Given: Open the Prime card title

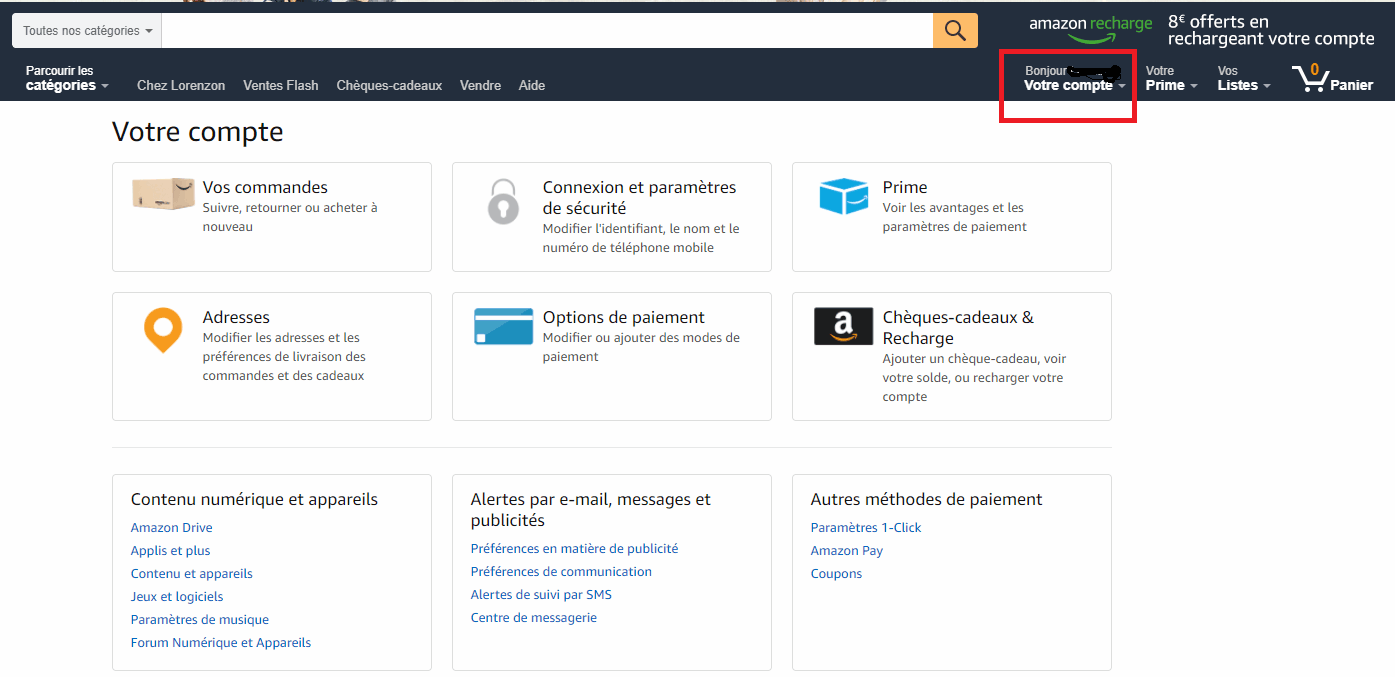Looking at the screenshot, I should [905, 187].
